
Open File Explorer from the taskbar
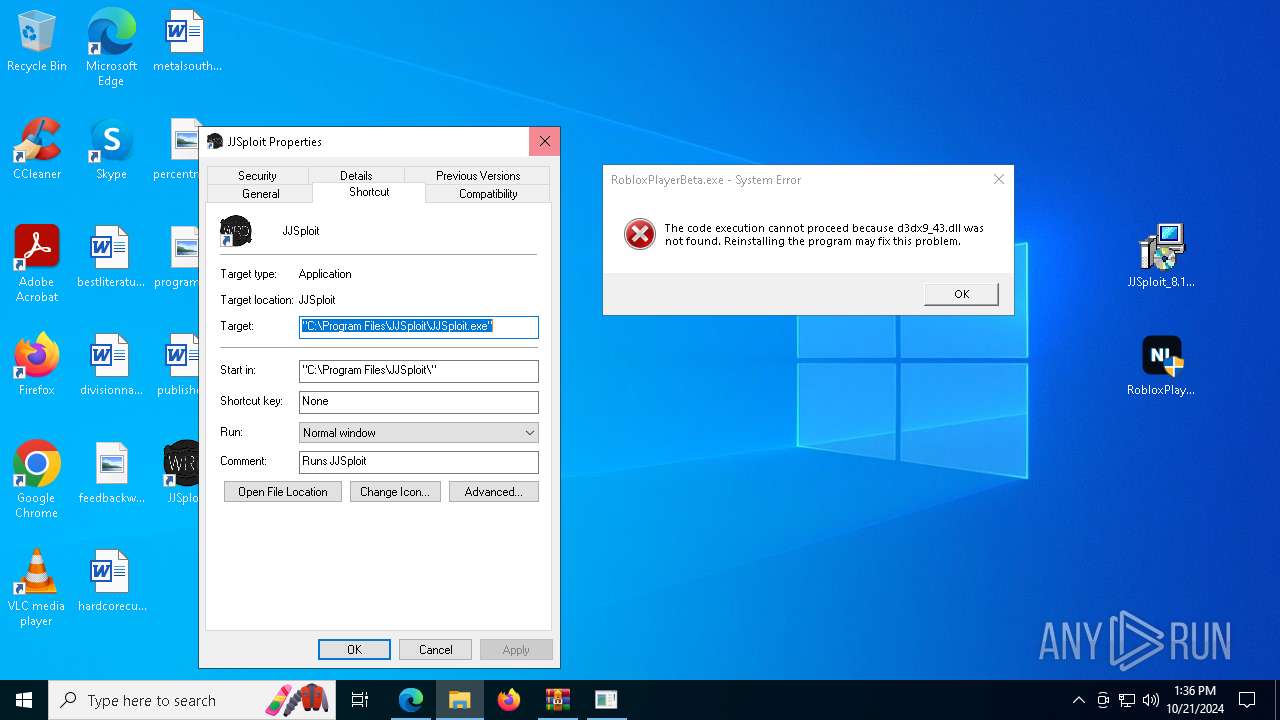[460, 700]
